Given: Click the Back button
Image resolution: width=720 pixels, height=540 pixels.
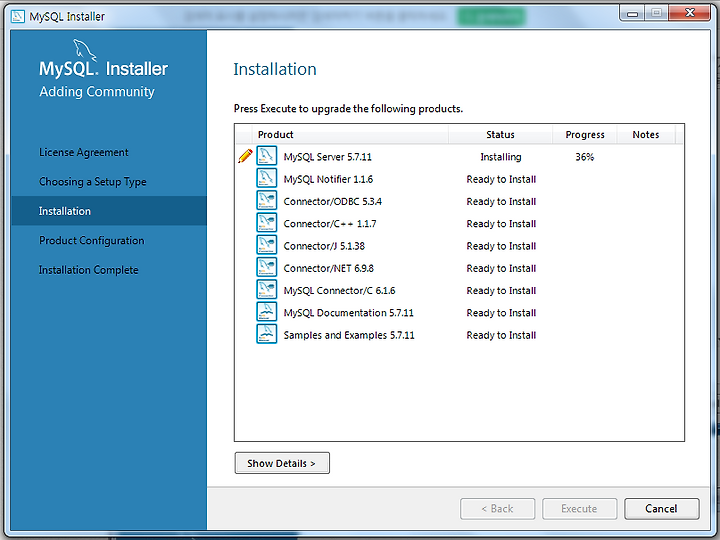Looking at the screenshot, I should click(x=497, y=509).
